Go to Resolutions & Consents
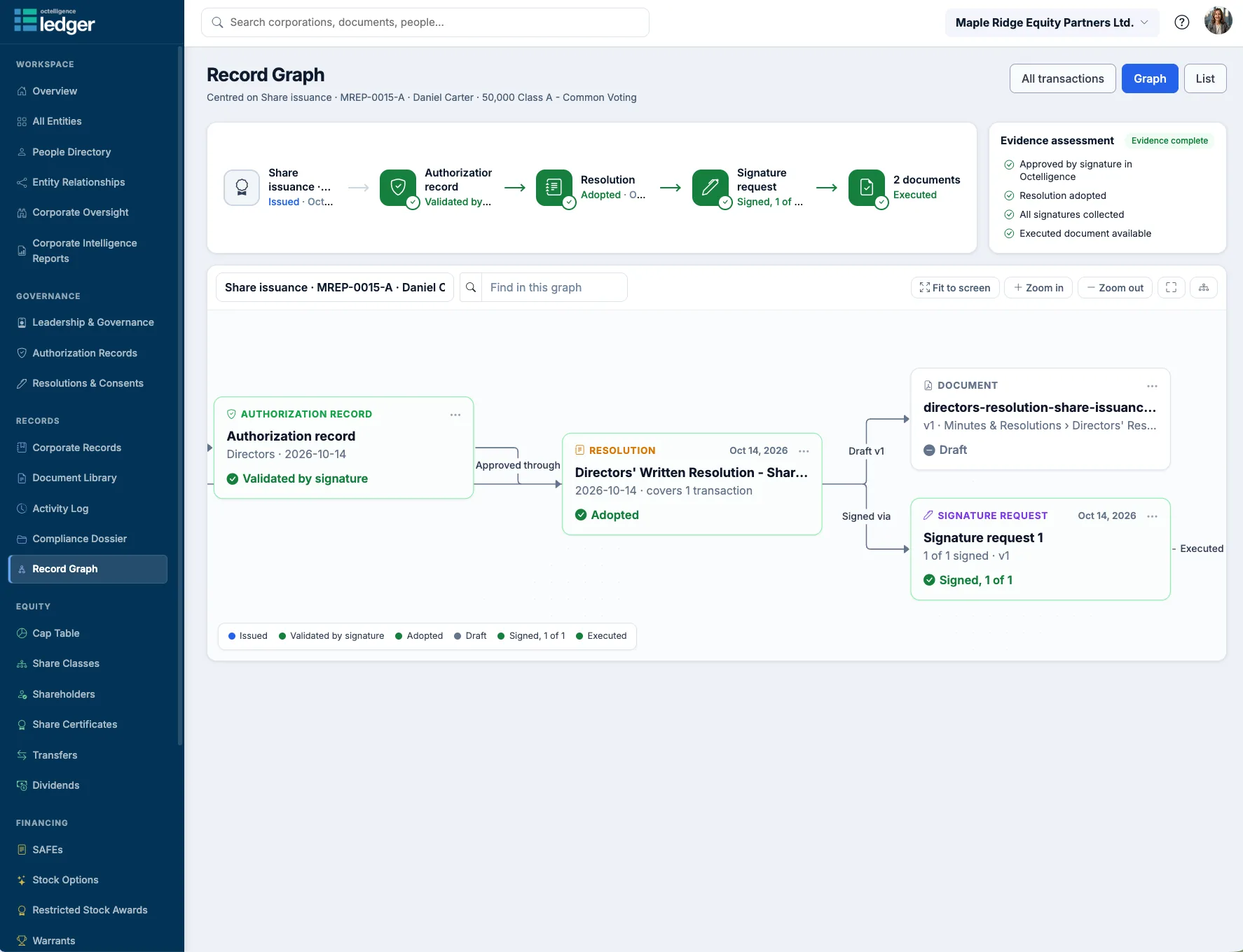1243x952 pixels. tap(88, 383)
